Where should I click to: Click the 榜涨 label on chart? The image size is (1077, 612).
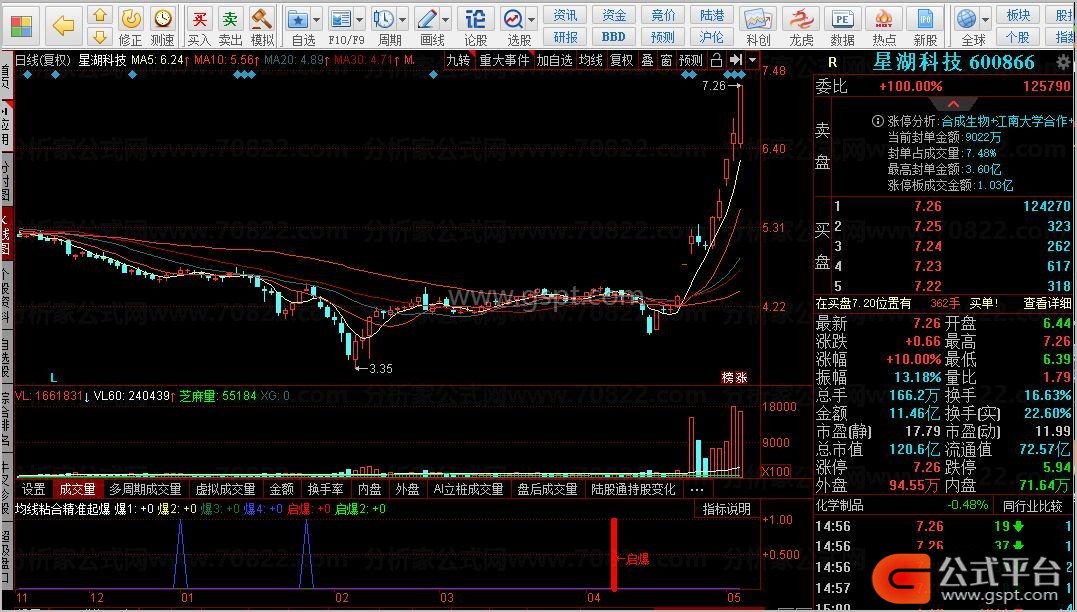click(734, 378)
